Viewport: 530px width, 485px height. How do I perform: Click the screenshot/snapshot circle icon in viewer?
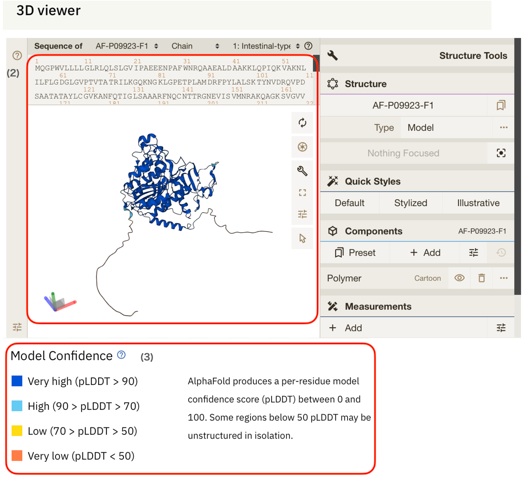tap(302, 147)
